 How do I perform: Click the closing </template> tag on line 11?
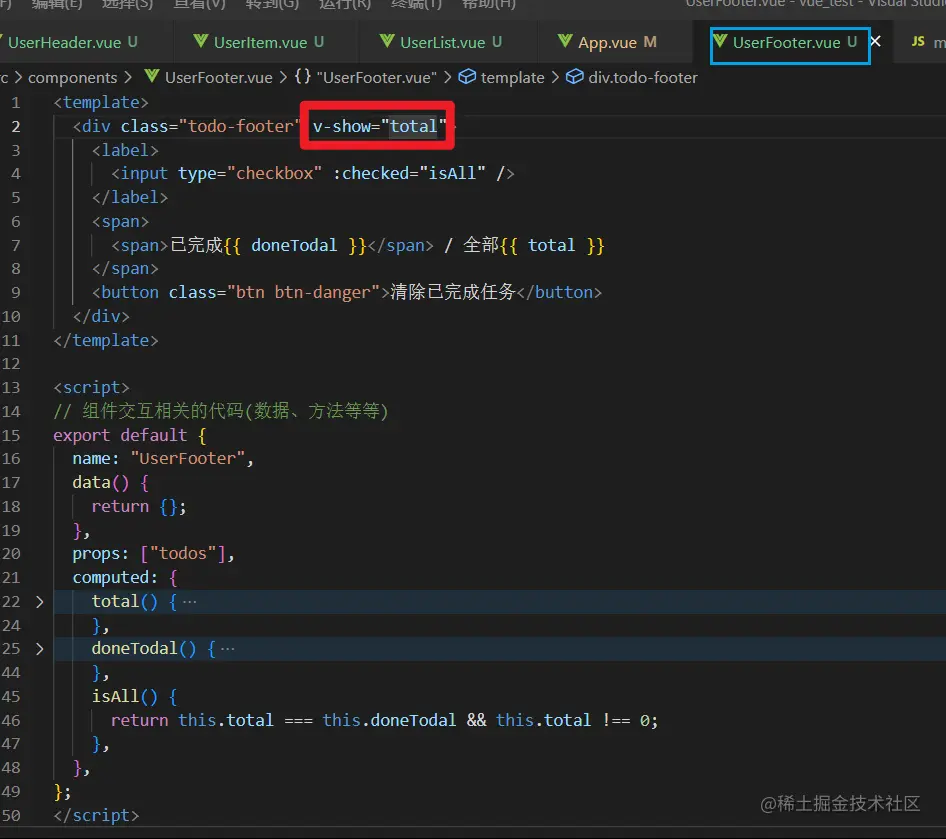(106, 341)
